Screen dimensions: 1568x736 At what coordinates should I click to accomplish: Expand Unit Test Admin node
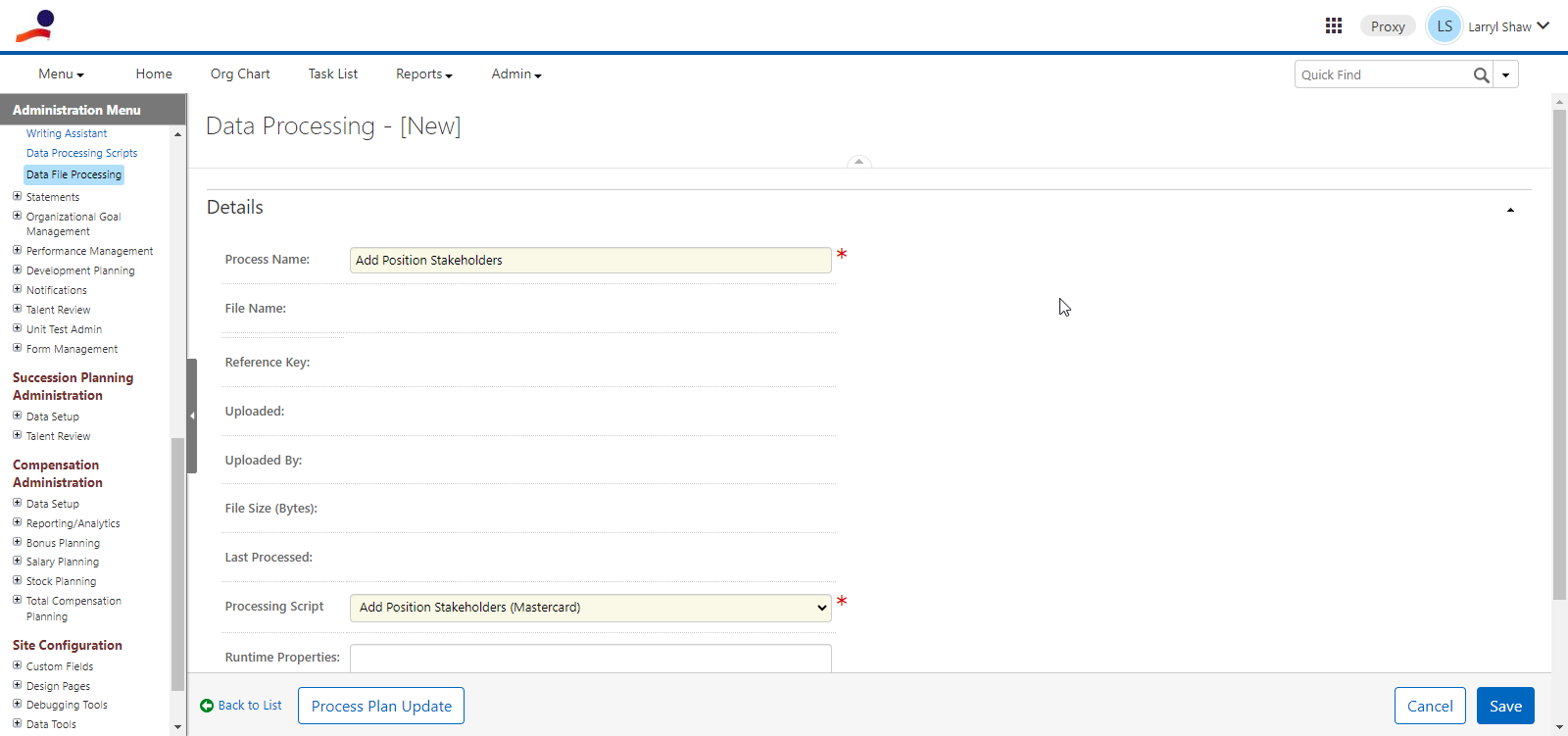[17, 328]
